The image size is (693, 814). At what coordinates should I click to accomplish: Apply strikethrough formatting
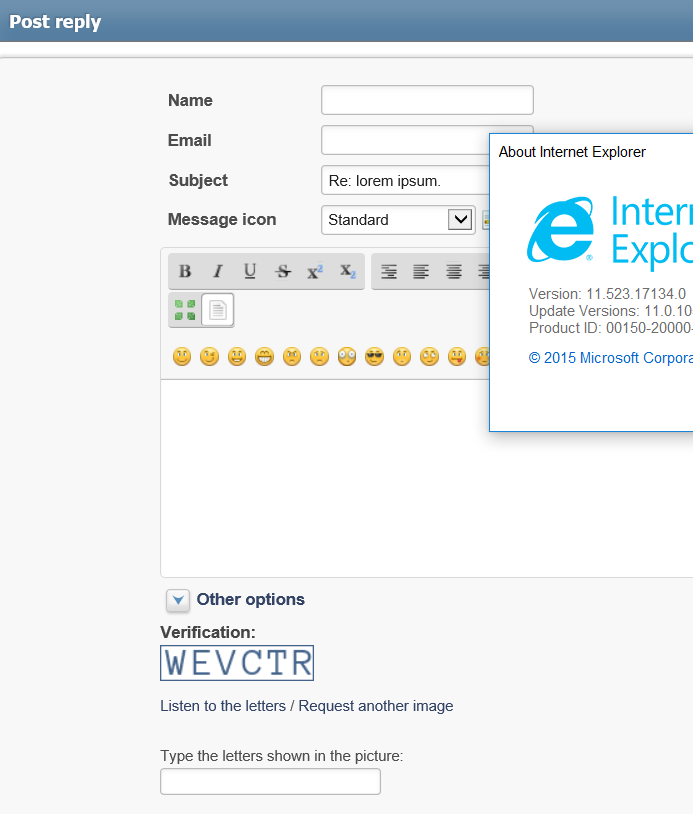[x=283, y=271]
